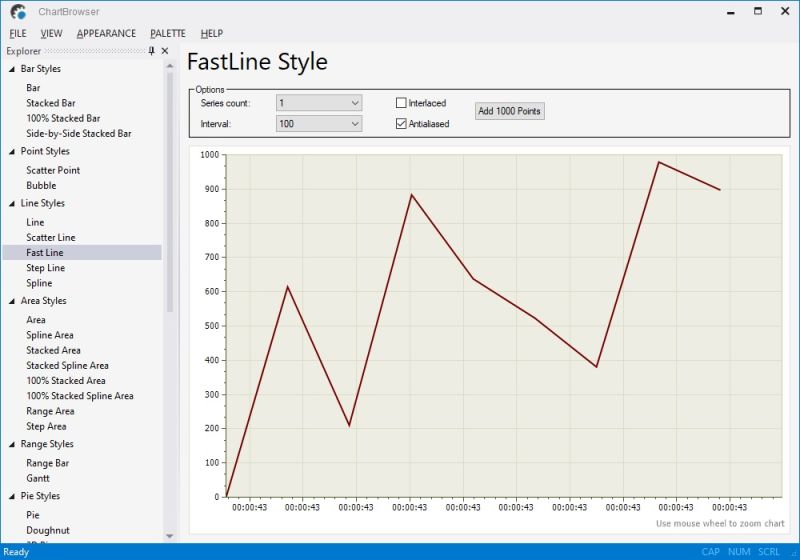Image resolution: width=800 pixels, height=560 pixels.
Task: Collapse the Pie Styles group
Action: [x=12, y=496]
